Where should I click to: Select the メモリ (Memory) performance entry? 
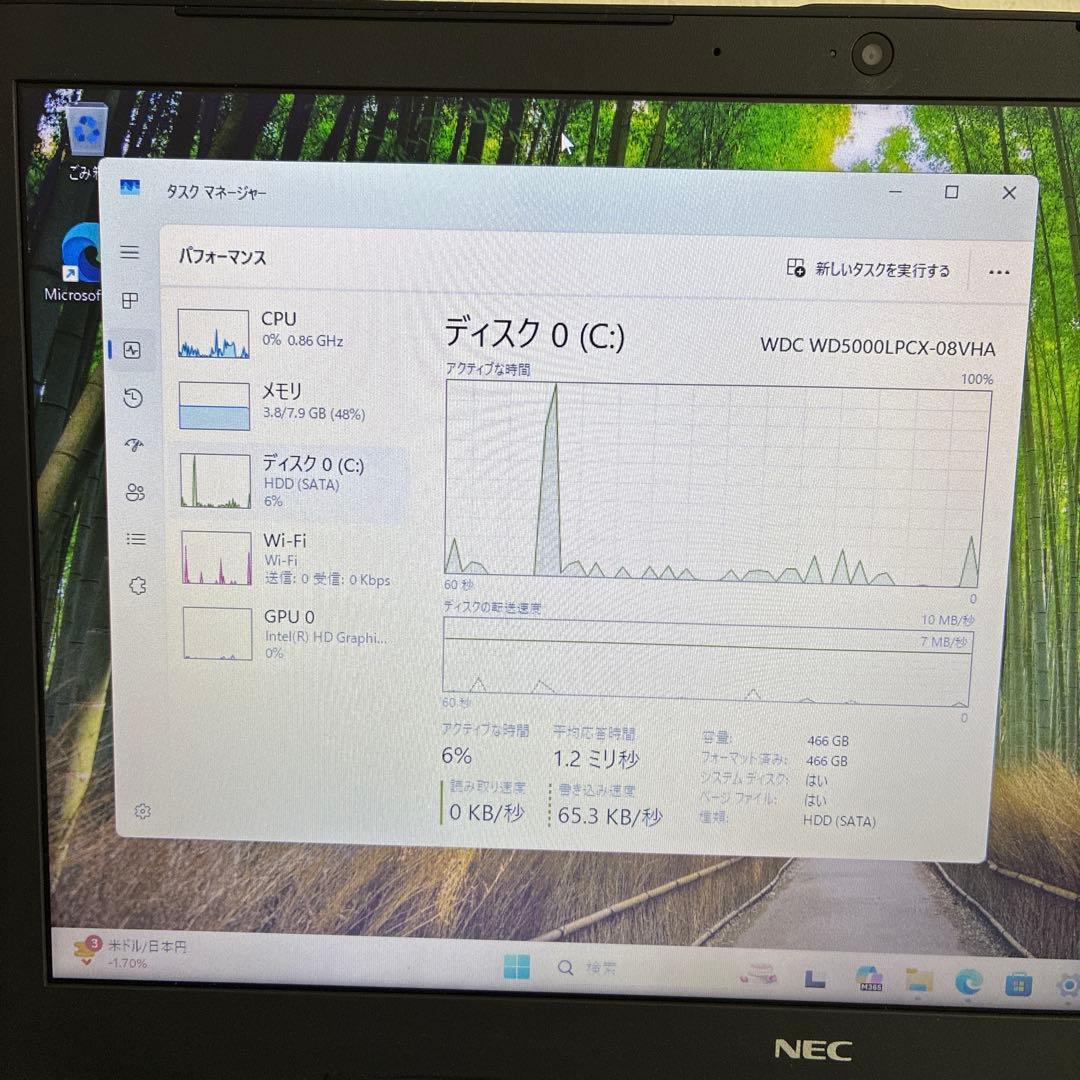pos(280,402)
